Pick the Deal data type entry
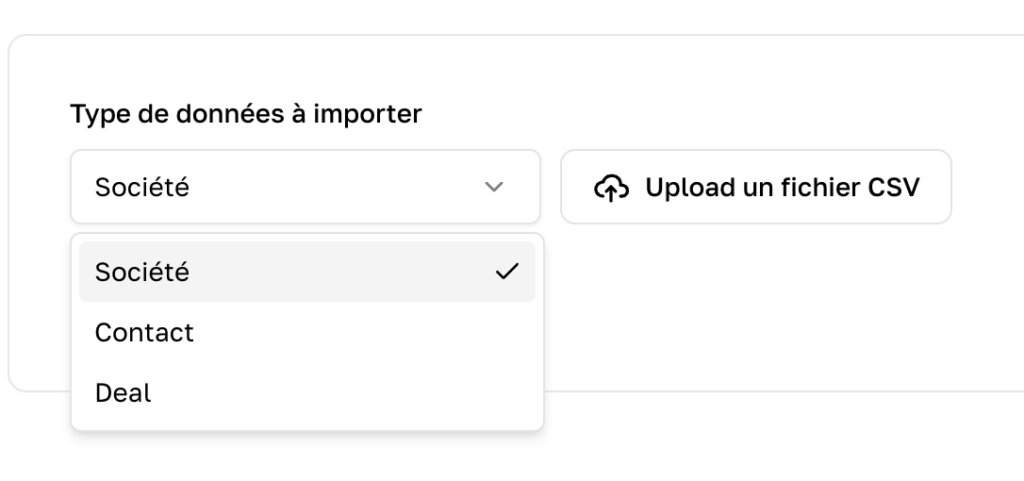The height and width of the screenshot is (481, 1024). click(123, 393)
